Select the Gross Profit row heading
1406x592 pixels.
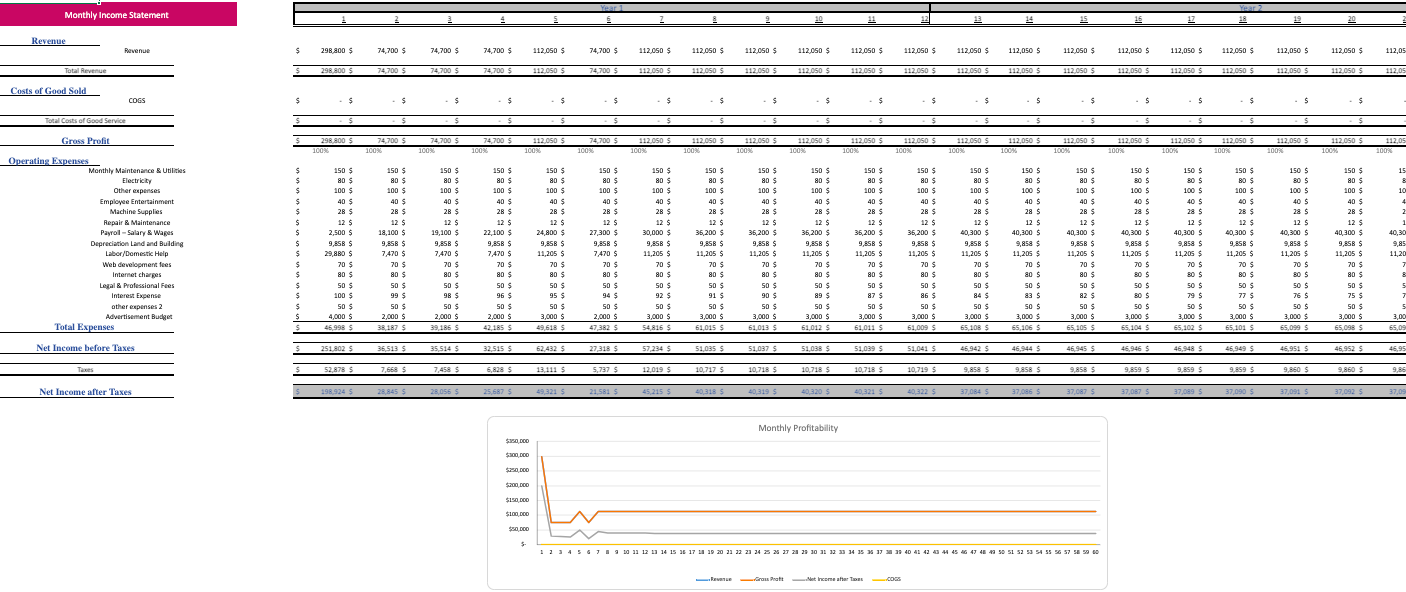[85, 141]
